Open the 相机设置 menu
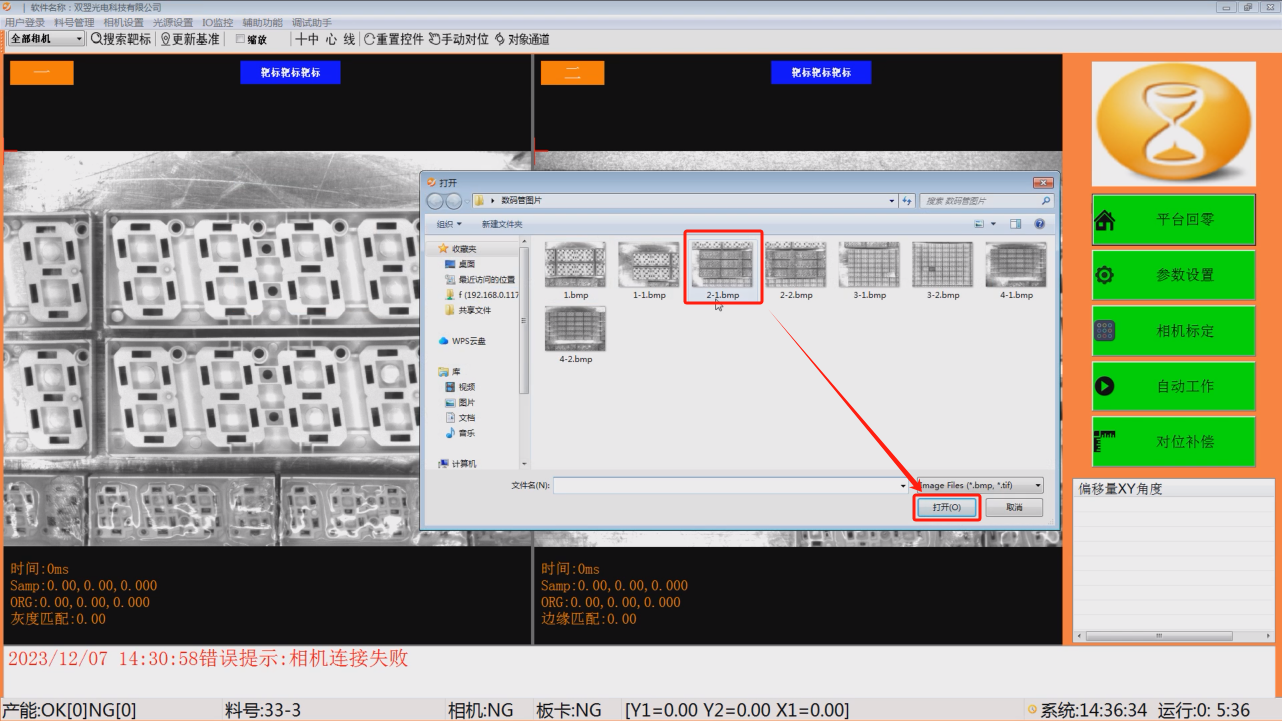Image resolution: width=1282 pixels, height=721 pixels. 123,22
